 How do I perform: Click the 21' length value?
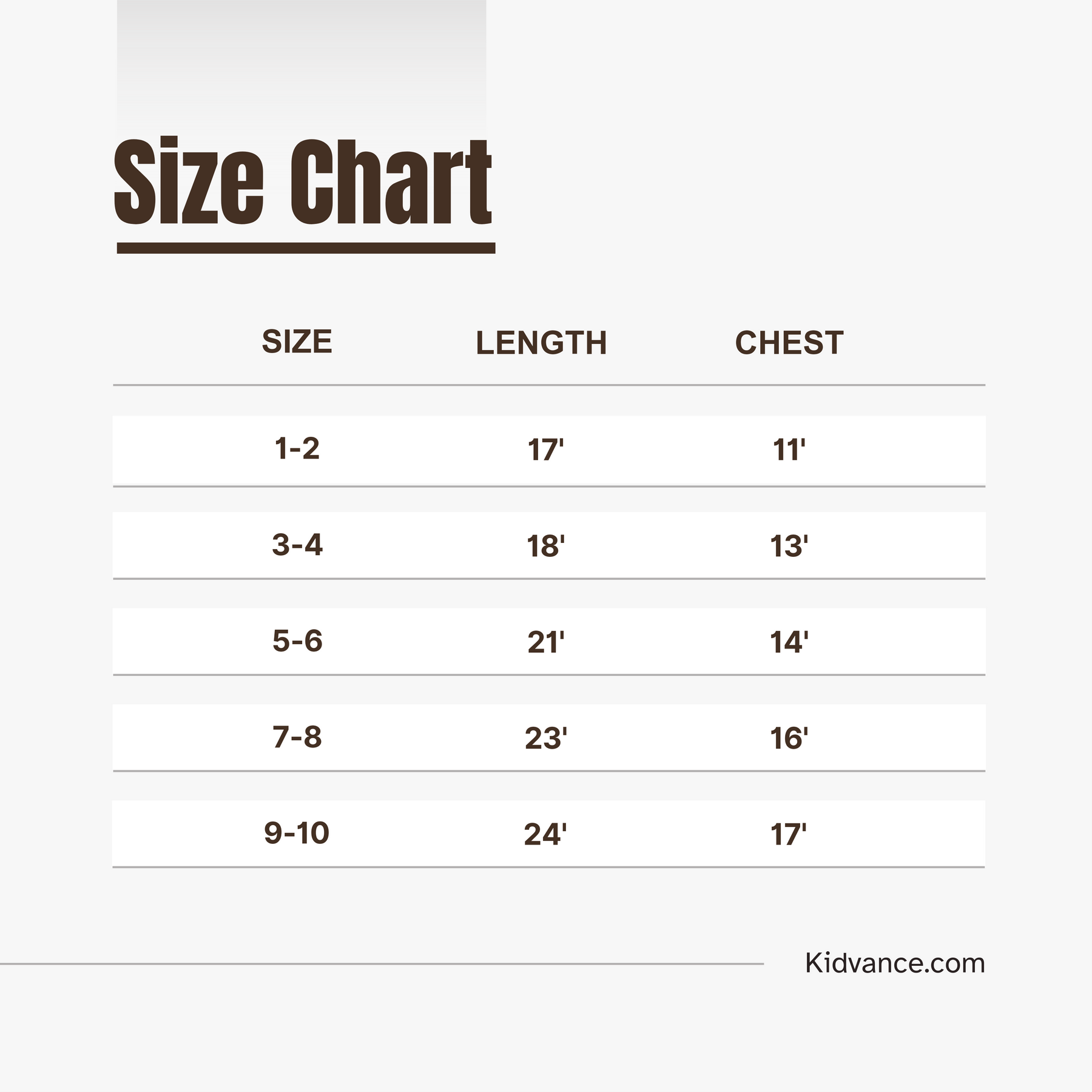(545, 643)
